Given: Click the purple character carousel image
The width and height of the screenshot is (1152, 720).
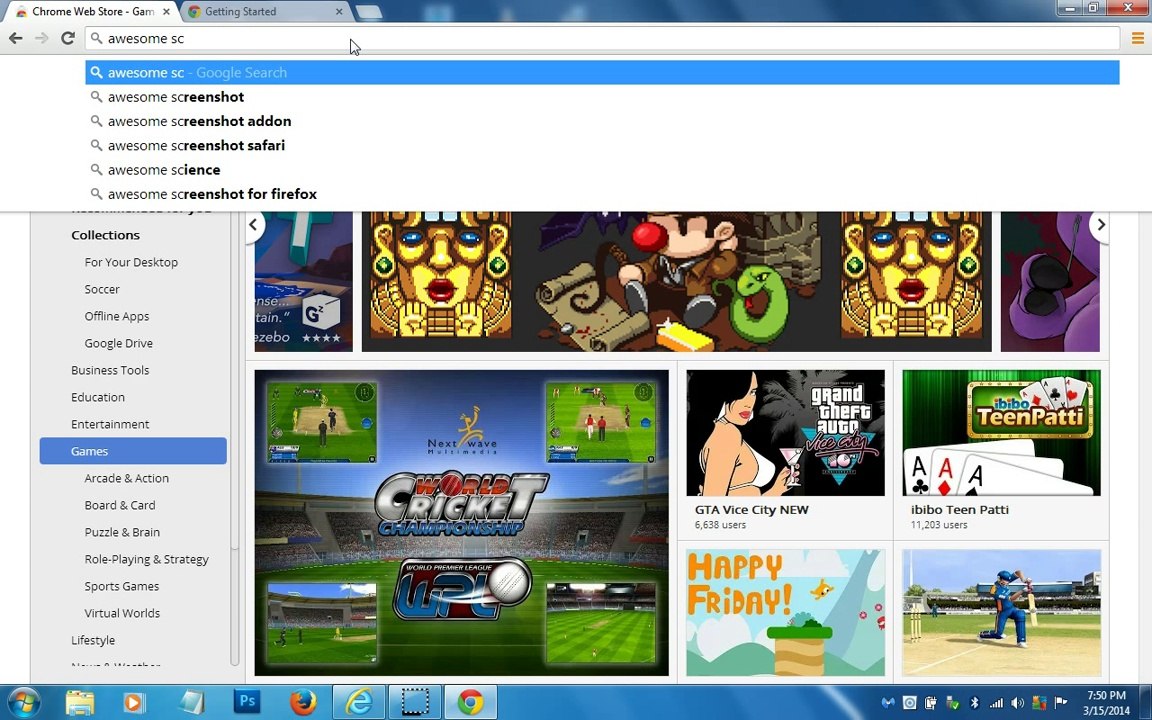Looking at the screenshot, I should pyautogui.click(x=1050, y=282).
